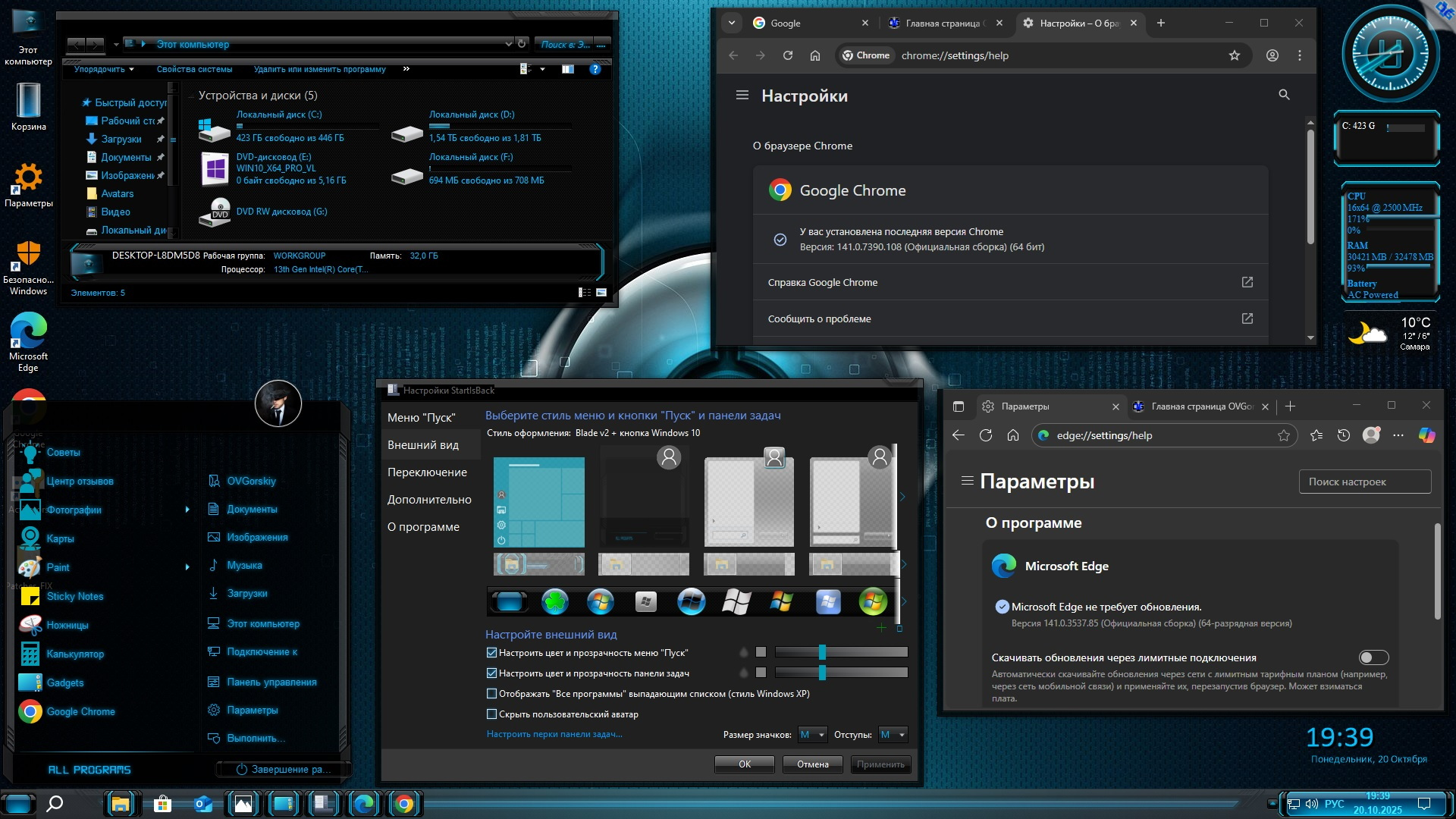Open Edge Copilot icon in toolbar
The height and width of the screenshot is (819, 1456).
point(1426,435)
